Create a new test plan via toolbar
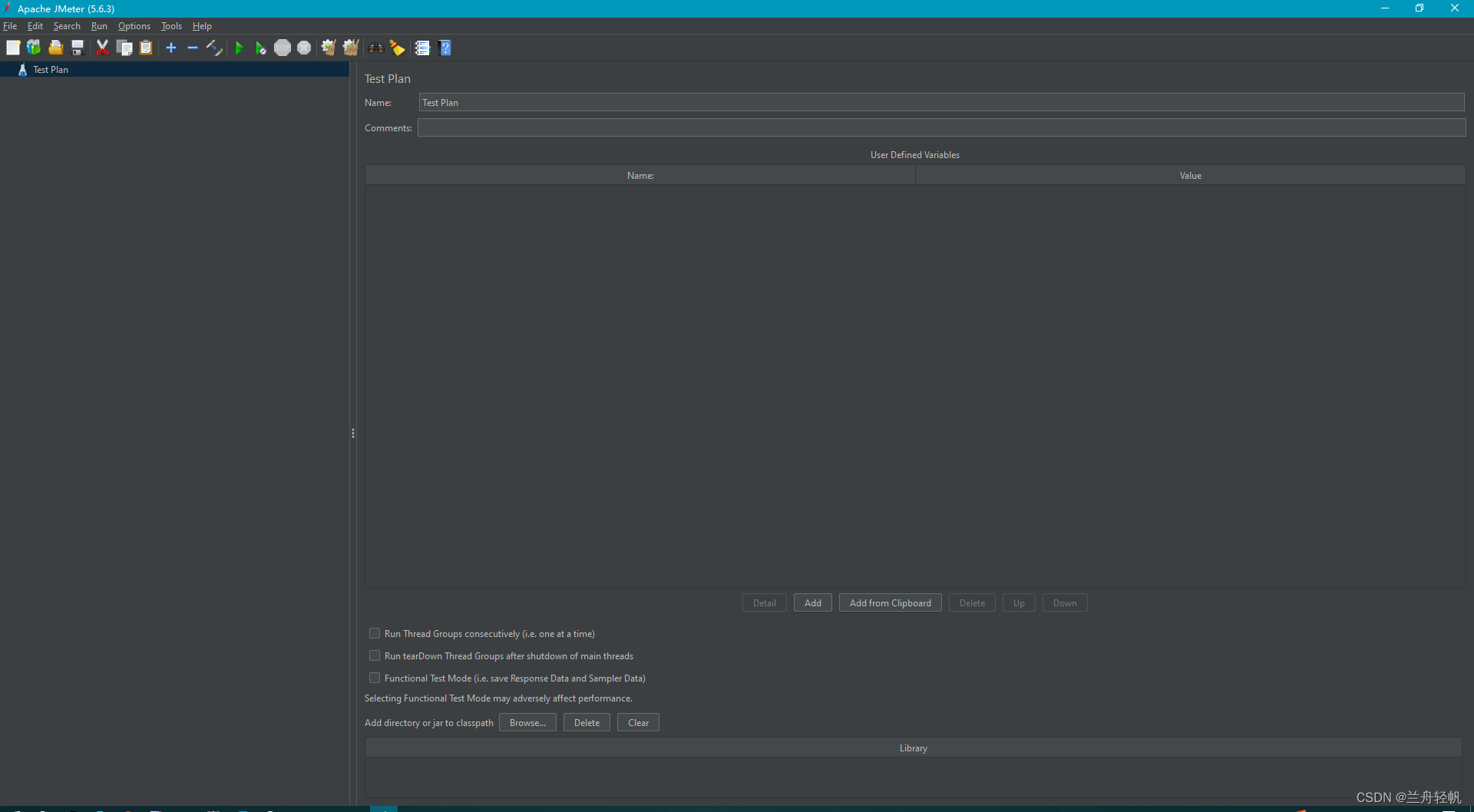Screen dimensions: 1474x812 point(13,48)
